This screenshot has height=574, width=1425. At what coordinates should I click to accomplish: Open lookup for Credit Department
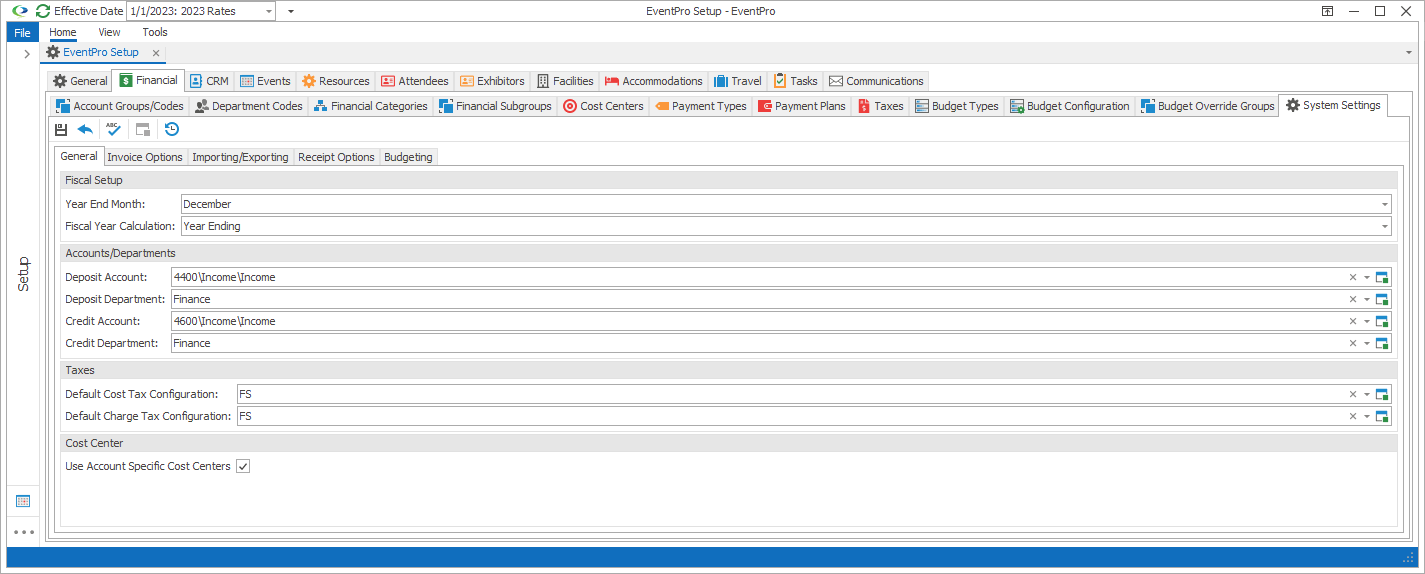click(x=1383, y=343)
